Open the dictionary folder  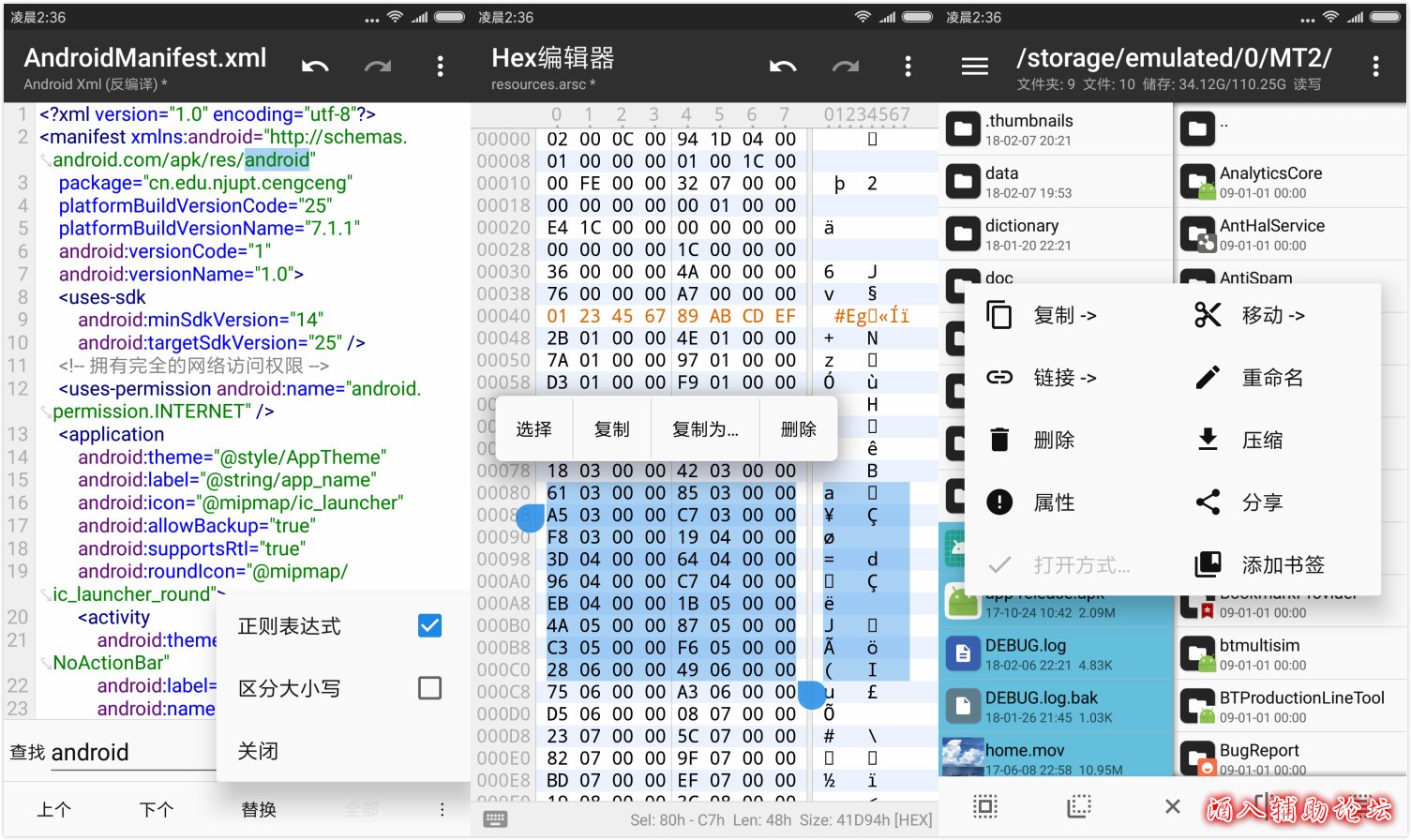point(1056,234)
